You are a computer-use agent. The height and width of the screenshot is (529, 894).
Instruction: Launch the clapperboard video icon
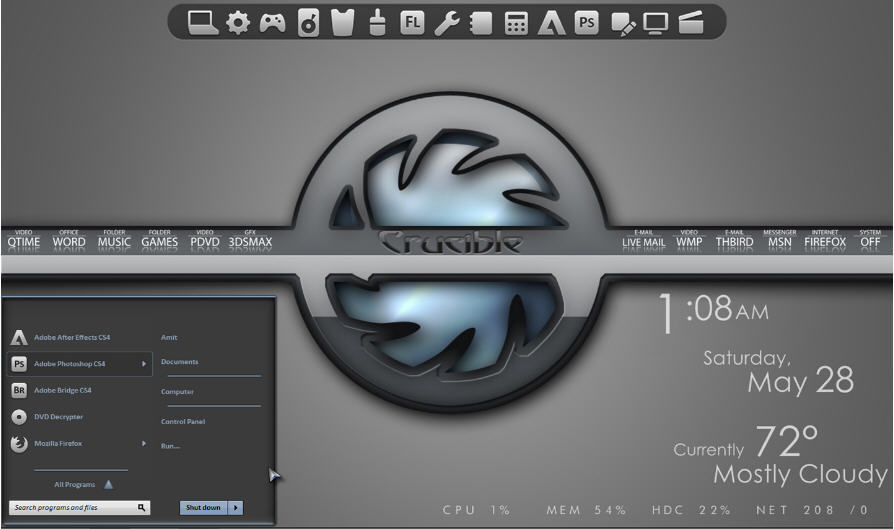[690, 23]
